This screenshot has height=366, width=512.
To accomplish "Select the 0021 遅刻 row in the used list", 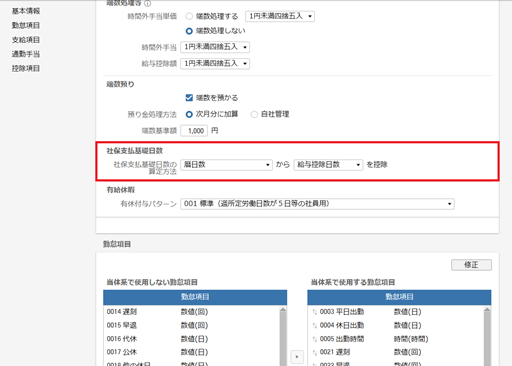I will tap(396, 352).
